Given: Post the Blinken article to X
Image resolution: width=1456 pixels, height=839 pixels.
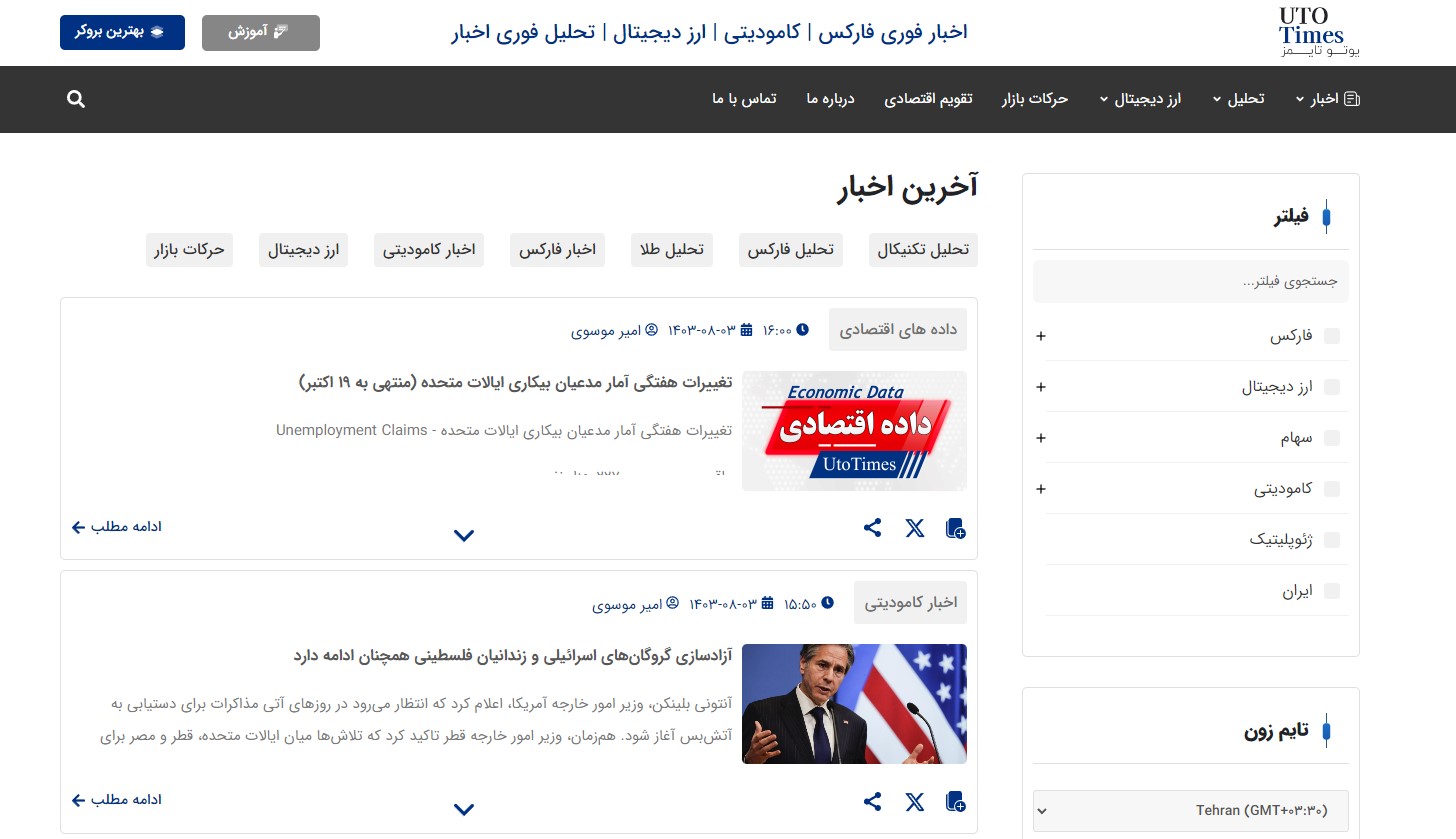Looking at the screenshot, I should [x=915, y=801].
